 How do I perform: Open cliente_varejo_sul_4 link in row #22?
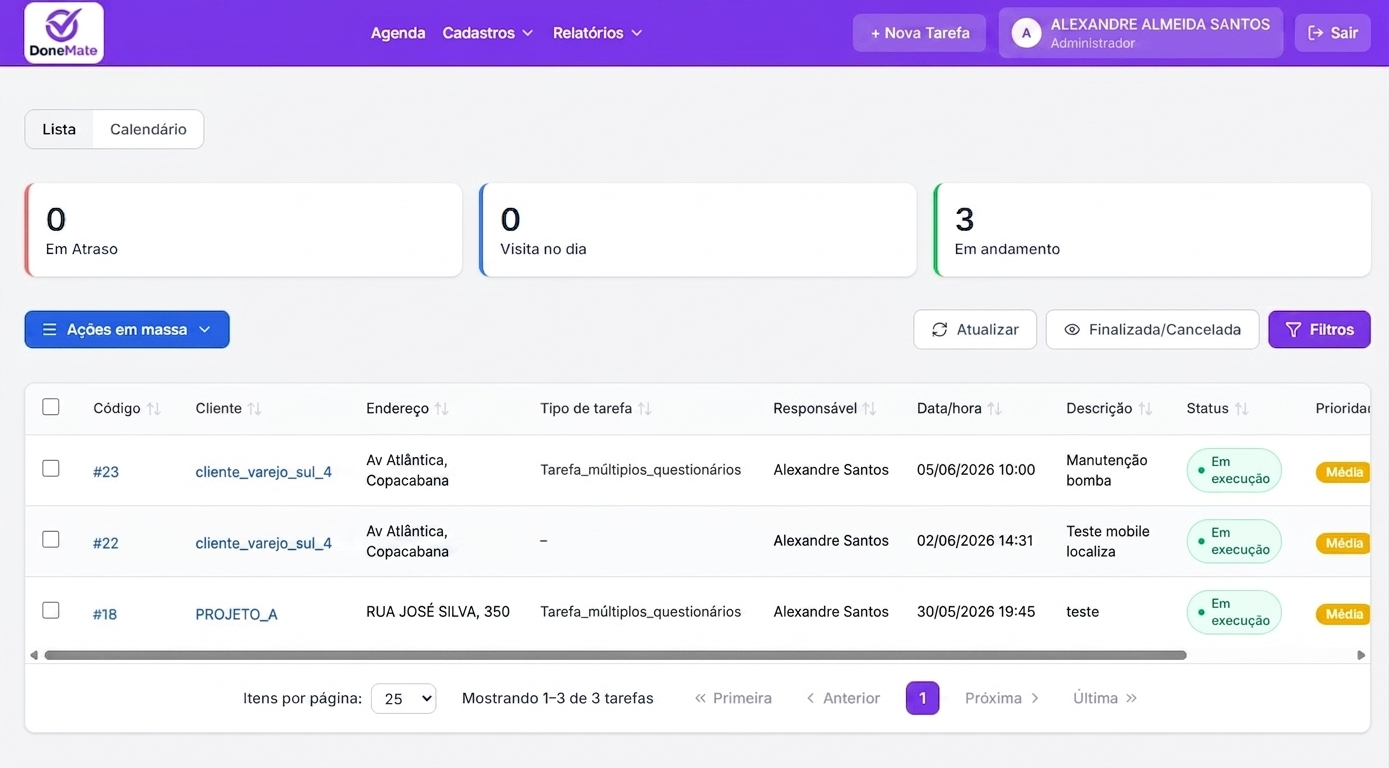[x=264, y=543]
